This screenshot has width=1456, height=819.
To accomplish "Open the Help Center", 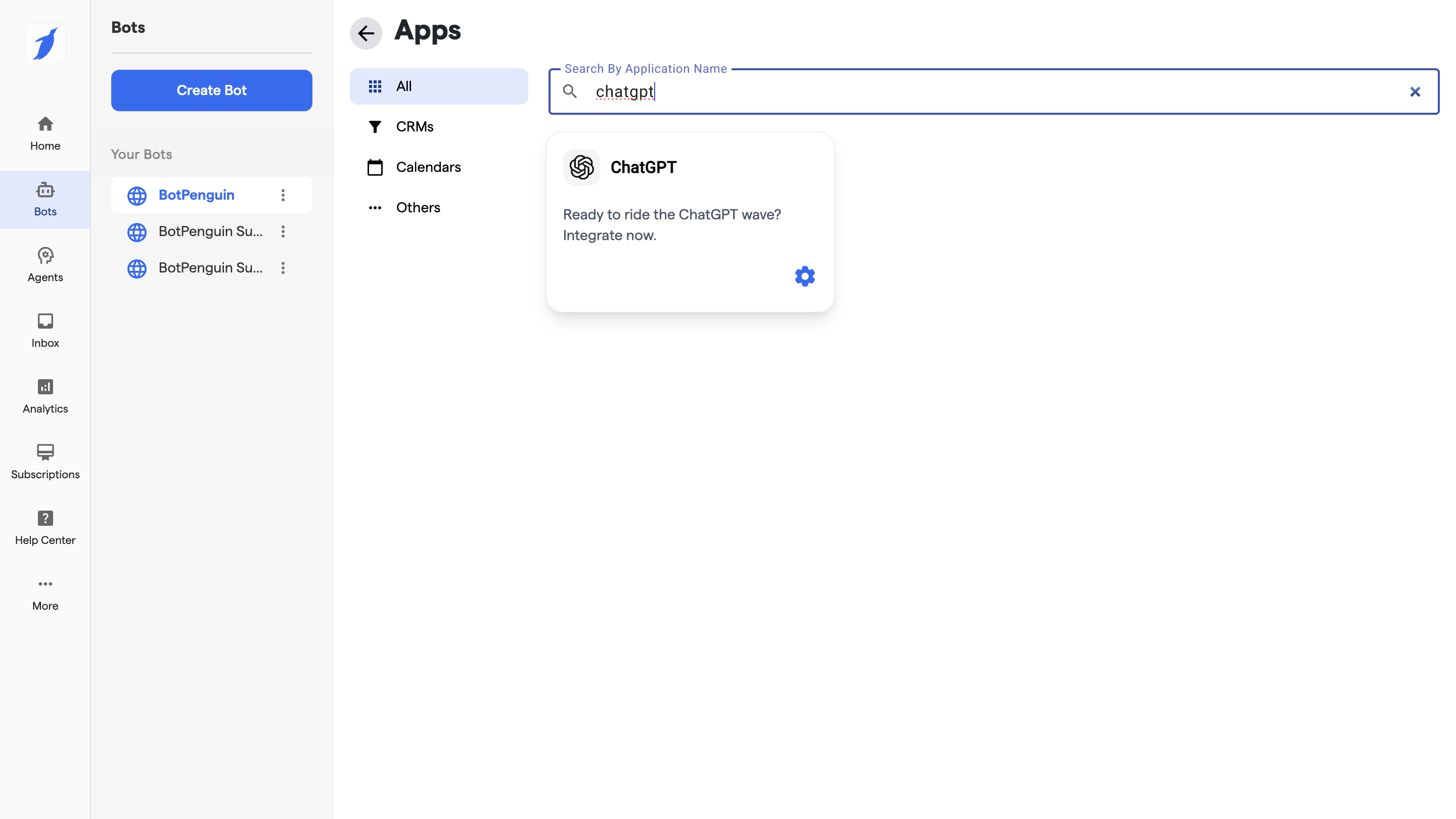I will click(45, 527).
